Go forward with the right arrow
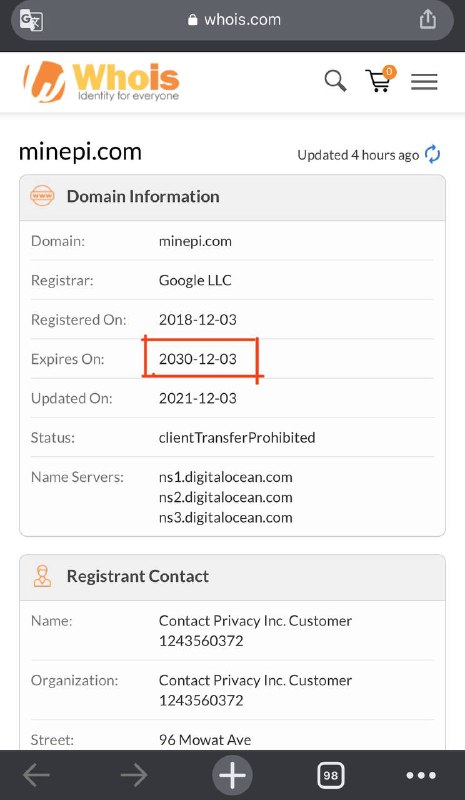Screen dimensions: 465x800 (x=134, y=776)
